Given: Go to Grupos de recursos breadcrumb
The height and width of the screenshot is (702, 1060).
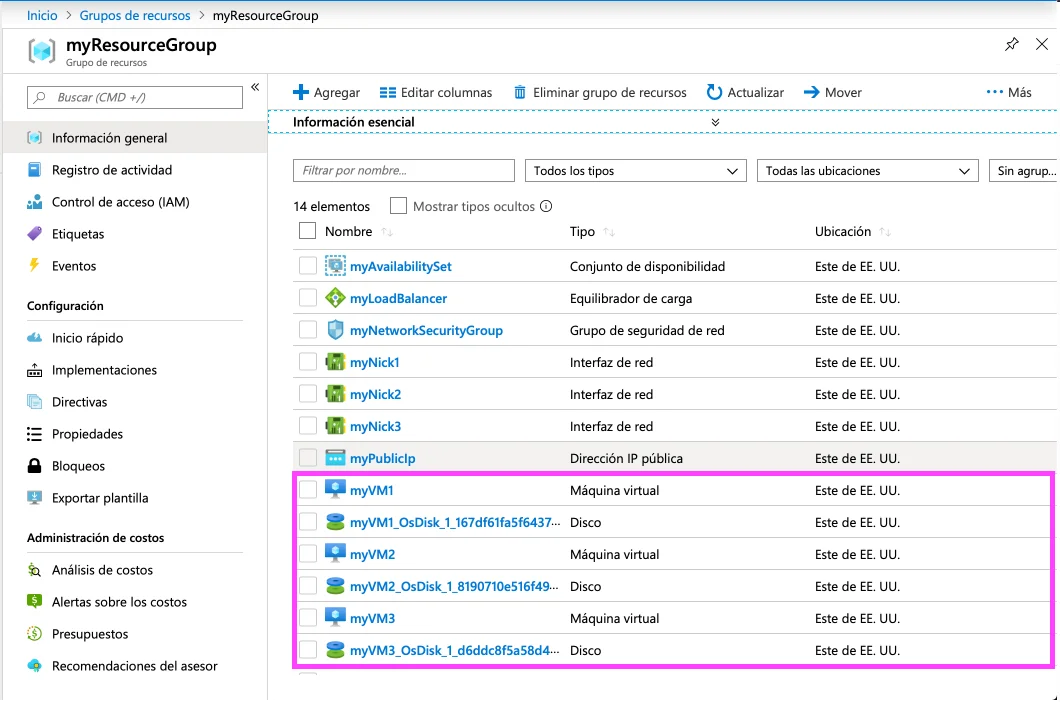Looking at the screenshot, I should pos(135,15).
